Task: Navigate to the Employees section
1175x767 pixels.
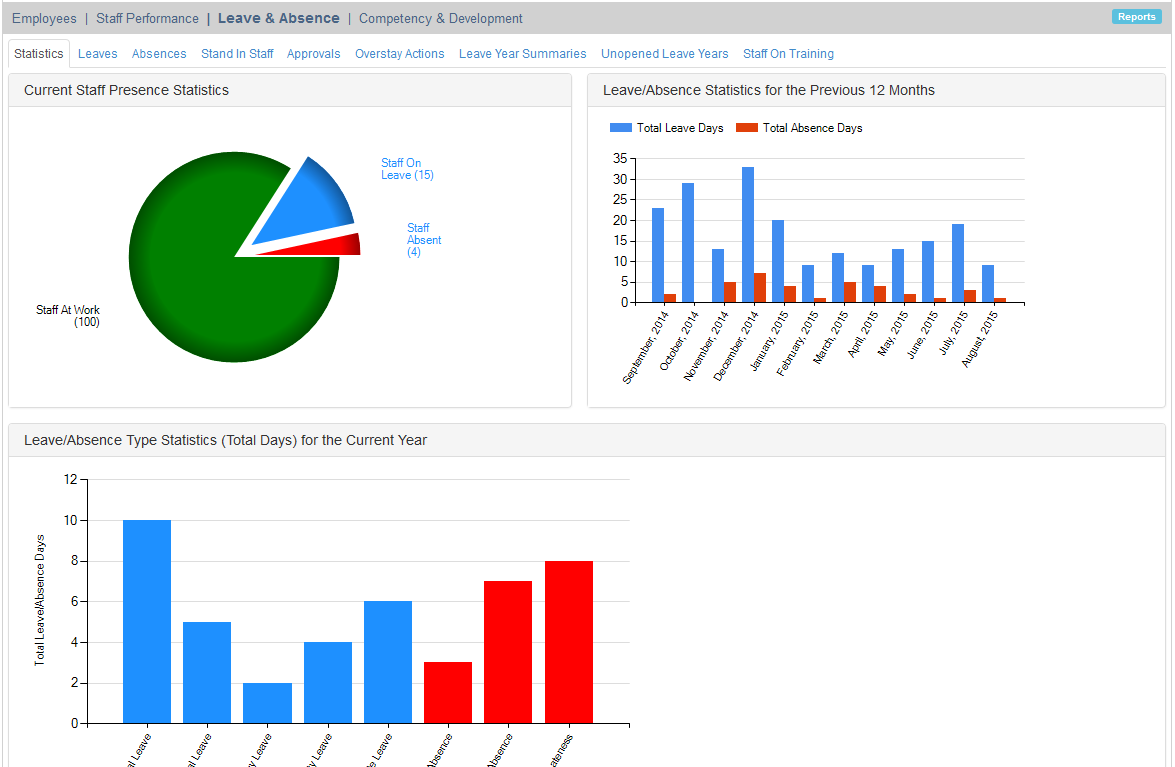Action: click(x=44, y=17)
